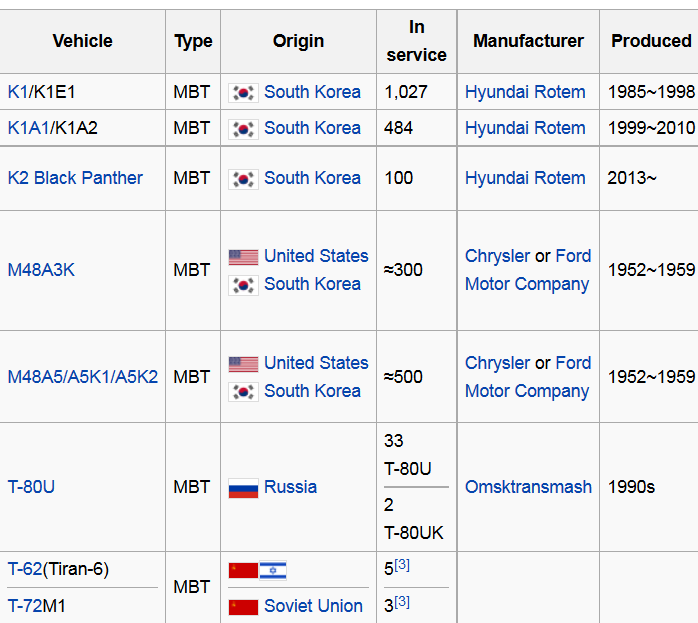Open South Korea link in M48A3K row
The width and height of the screenshot is (698, 623).
point(312,284)
